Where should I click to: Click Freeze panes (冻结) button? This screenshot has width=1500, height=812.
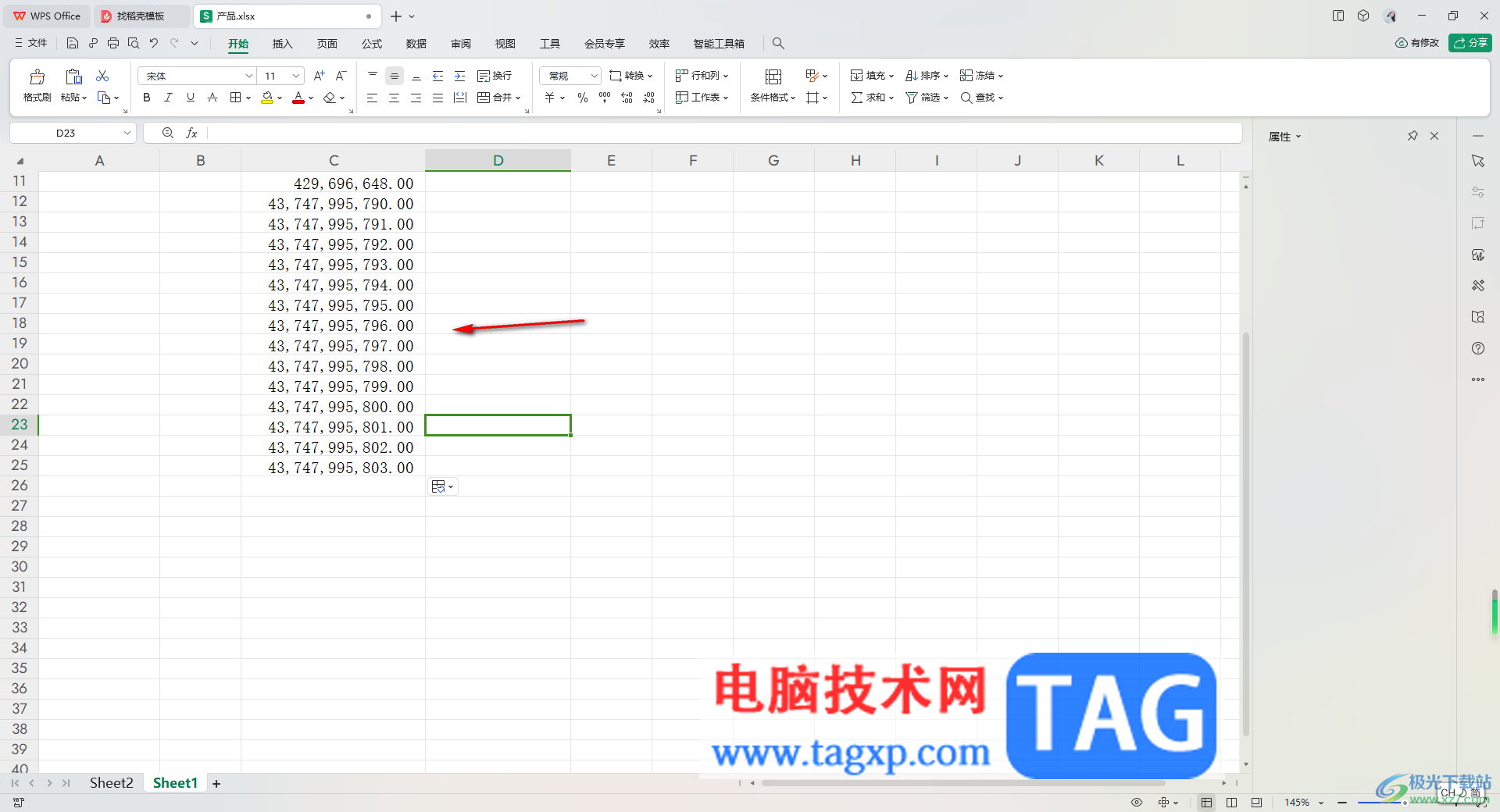(x=981, y=76)
